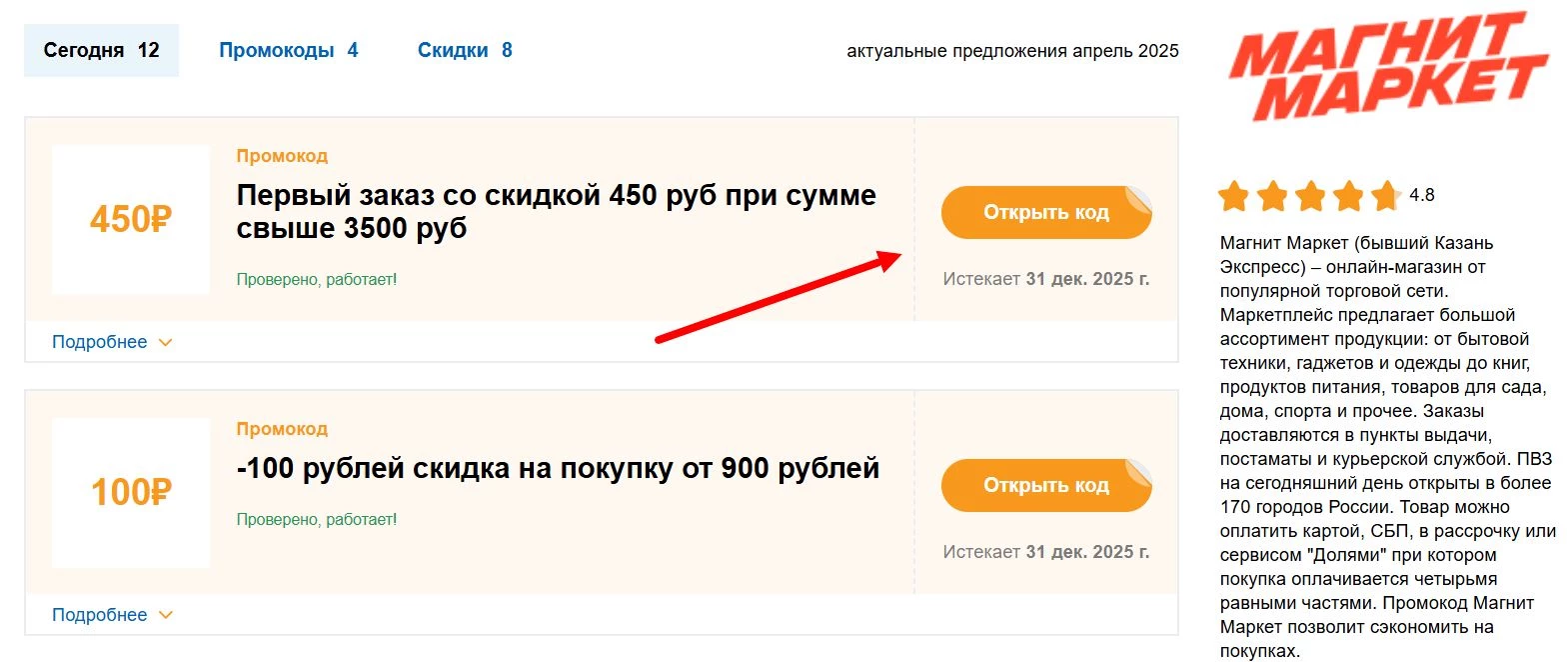The width and height of the screenshot is (1568, 662).
Task: Open the code for the 450-ruble first order discount
Action: pyautogui.click(x=1045, y=212)
